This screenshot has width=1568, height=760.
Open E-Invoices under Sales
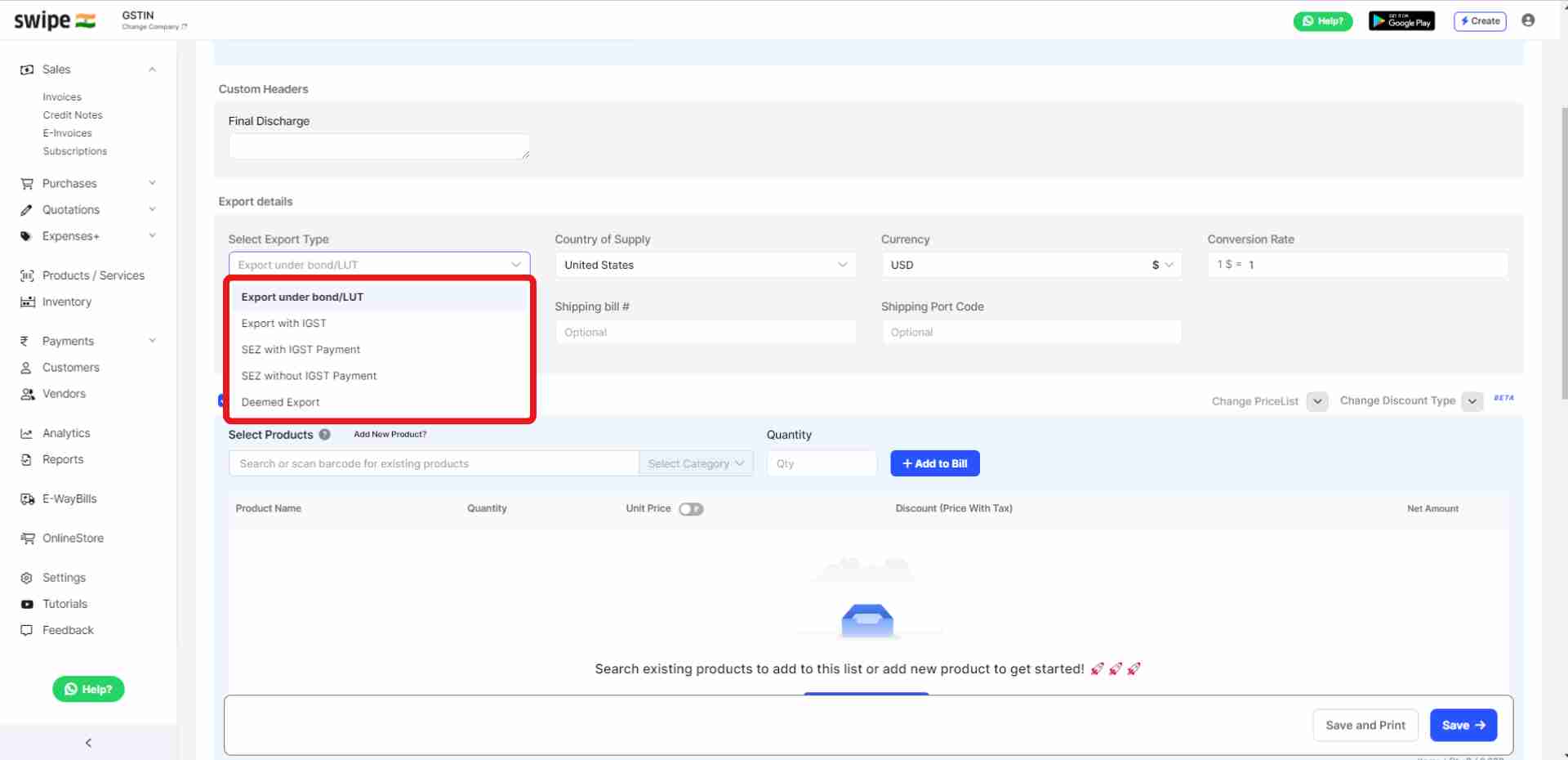point(67,133)
